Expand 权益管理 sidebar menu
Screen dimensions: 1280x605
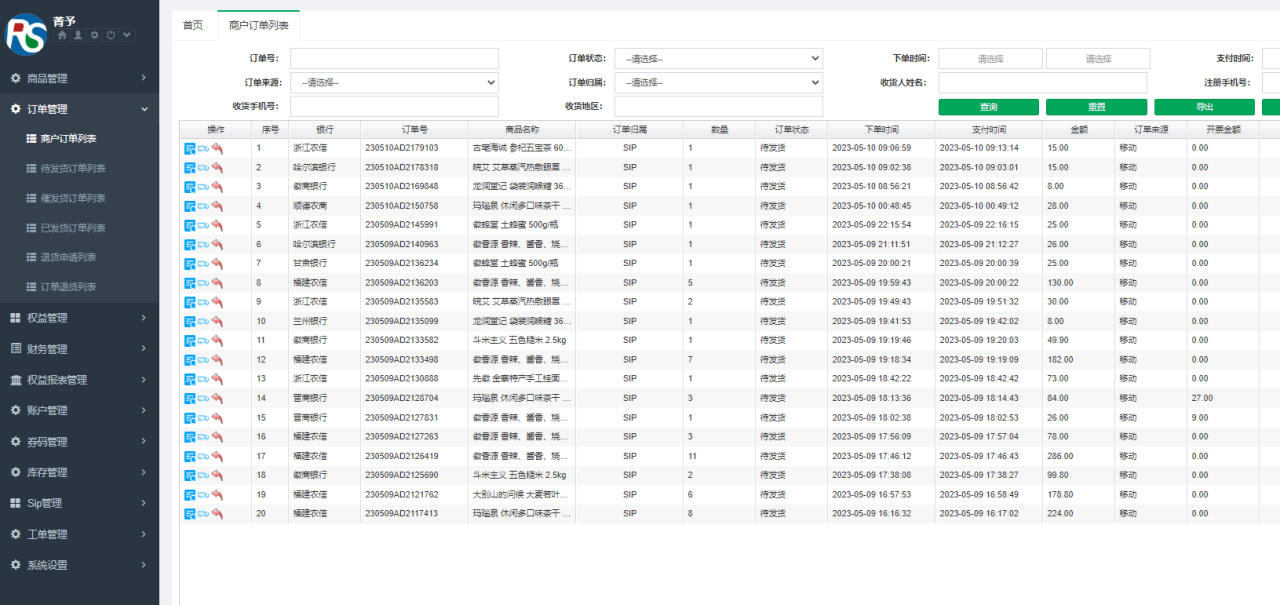[79, 318]
